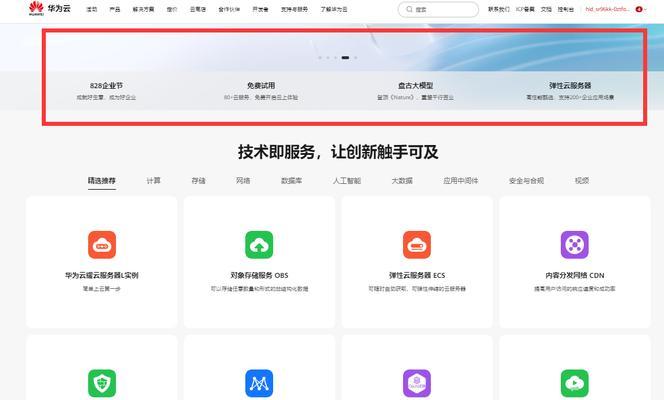Open the 开发者 menu
The width and height of the screenshot is (664, 400).
click(x=260, y=9)
